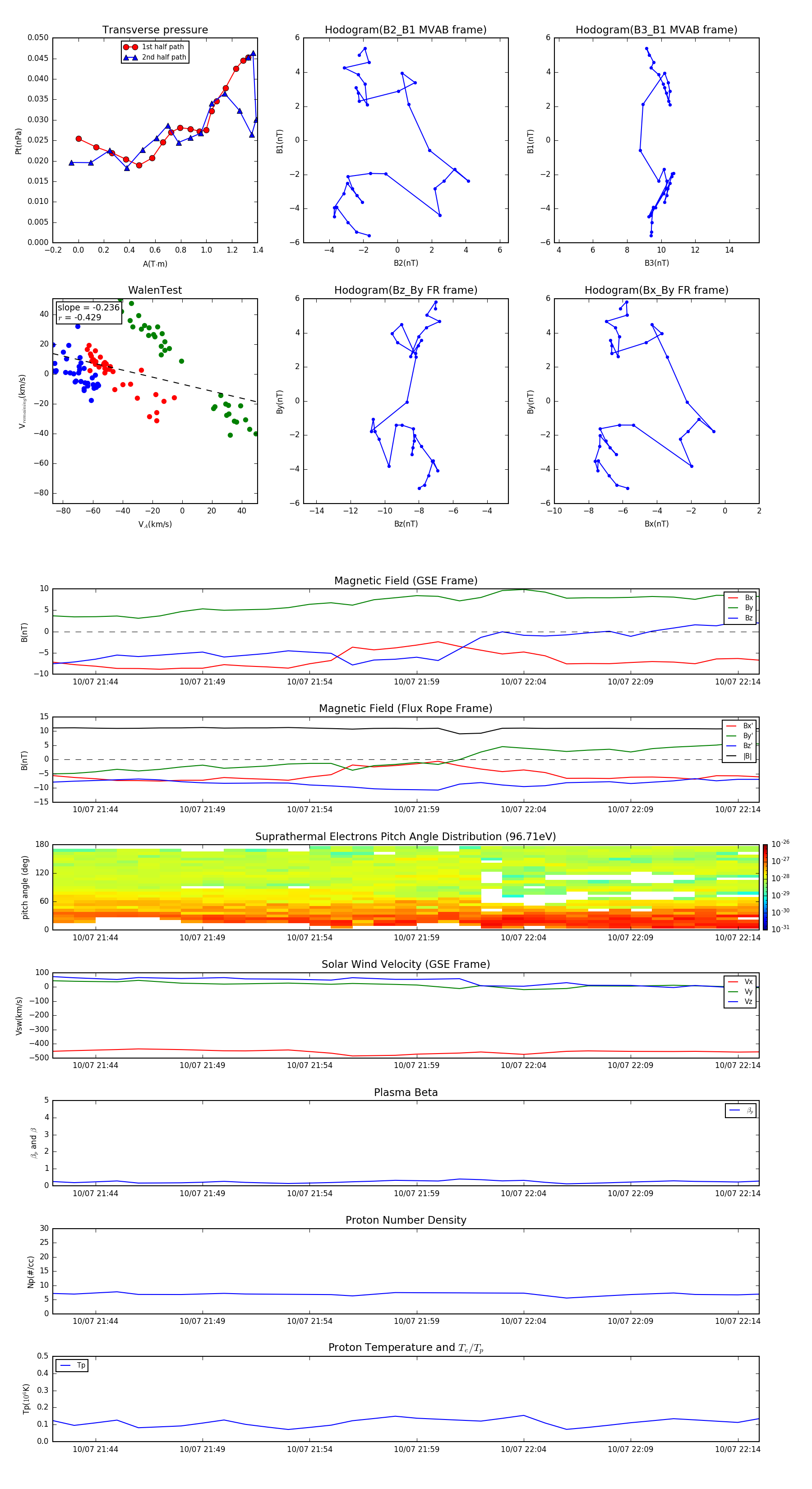Click the "Plasma Beta" panel title
The image size is (812, 1489).
(x=406, y=1092)
